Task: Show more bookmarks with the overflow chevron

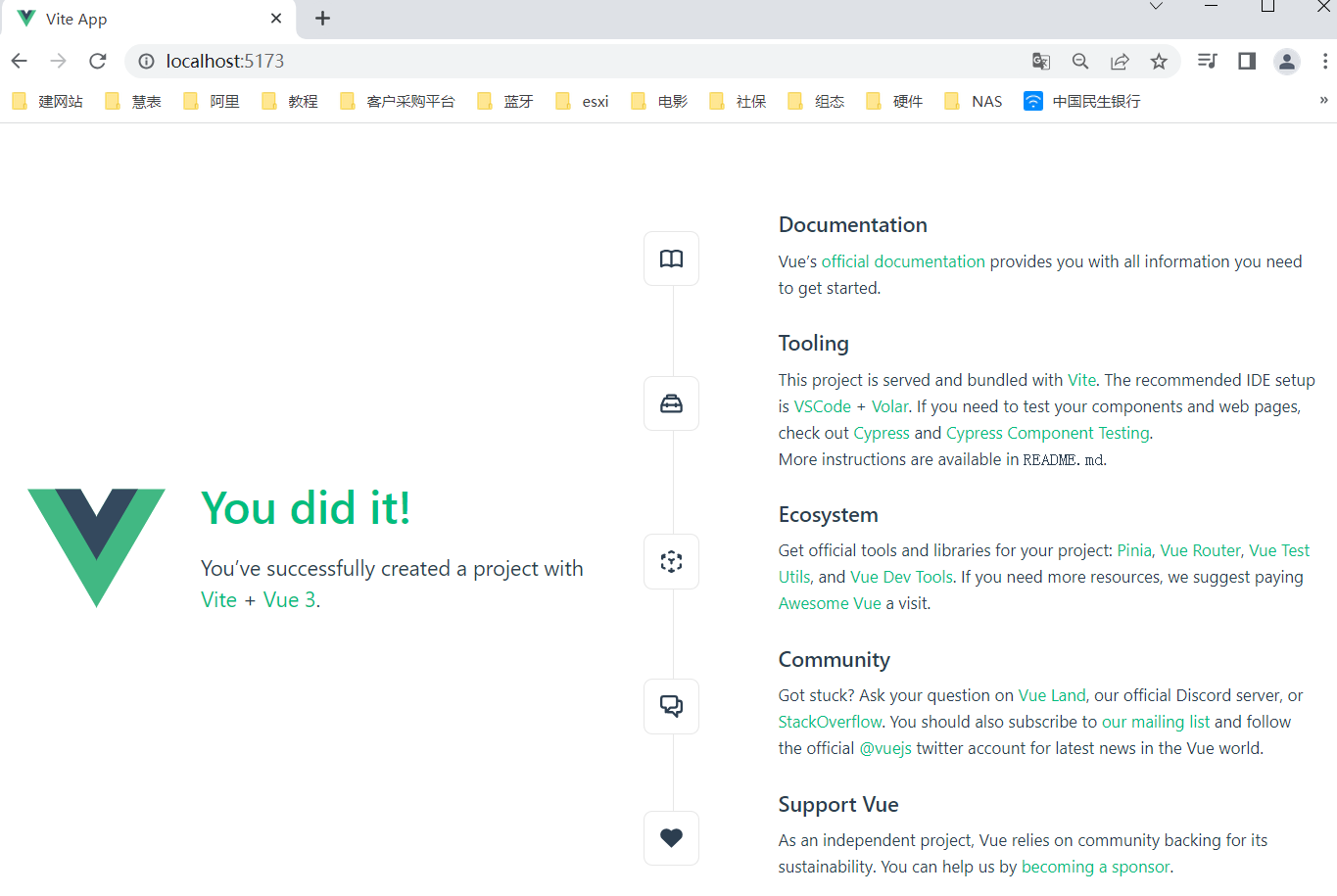Action: pyautogui.click(x=1323, y=100)
